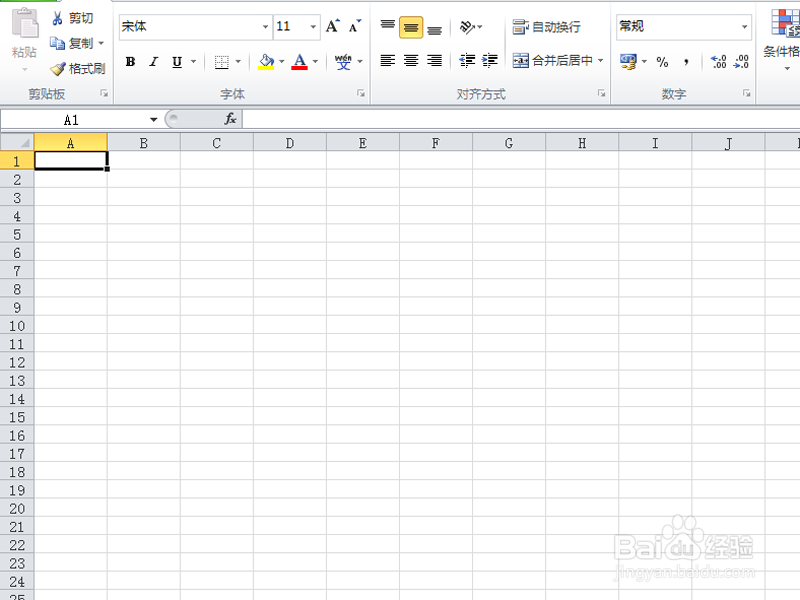Apply percent style
Viewport: 800px width, 600px height.
662,62
